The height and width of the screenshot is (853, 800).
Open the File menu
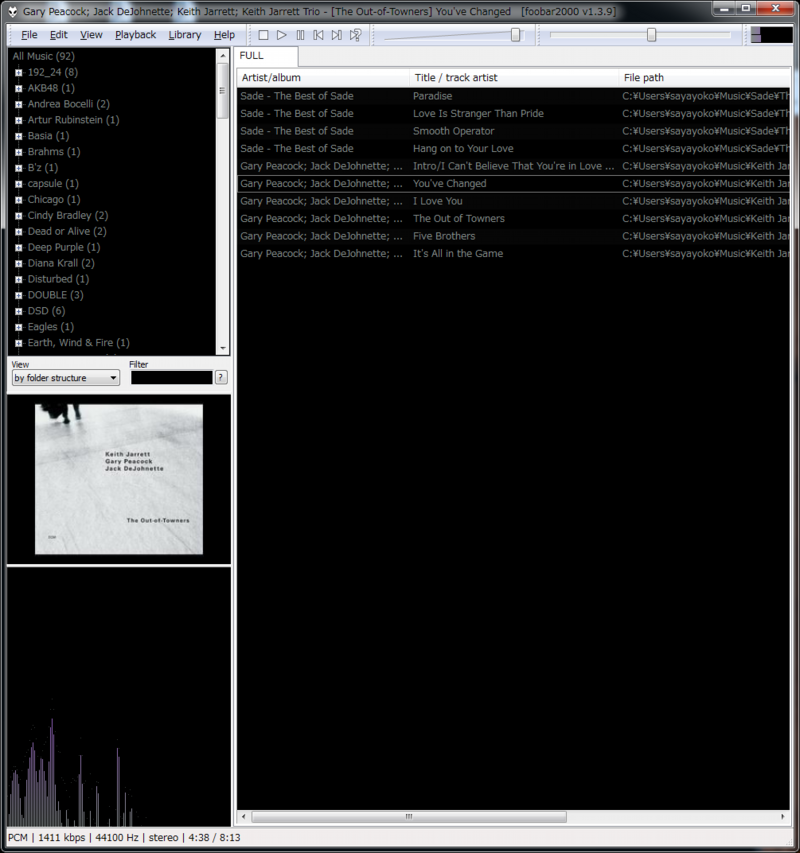click(x=29, y=35)
